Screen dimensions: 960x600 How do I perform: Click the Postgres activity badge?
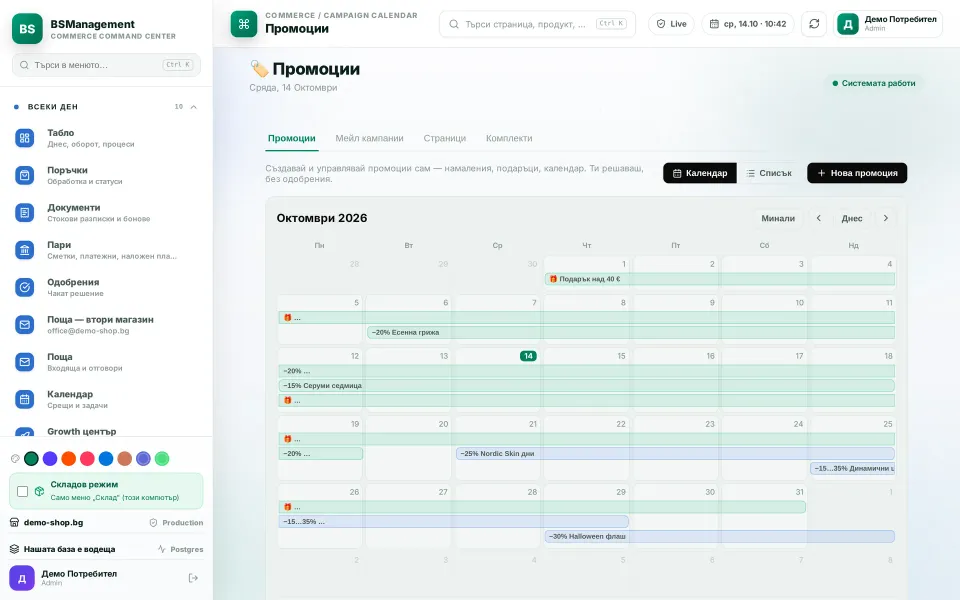point(181,549)
